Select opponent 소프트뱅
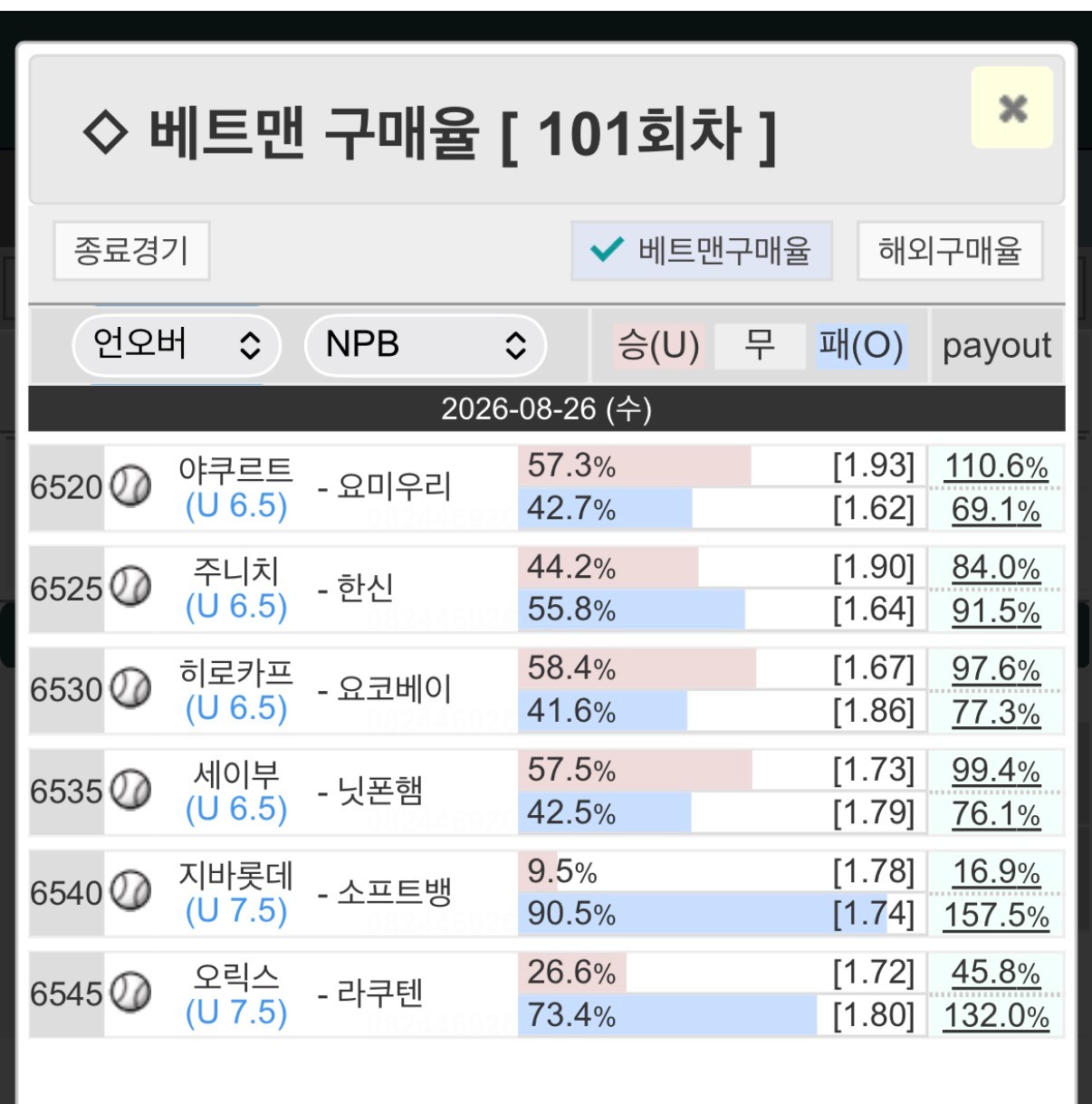 click(x=394, y=893)
